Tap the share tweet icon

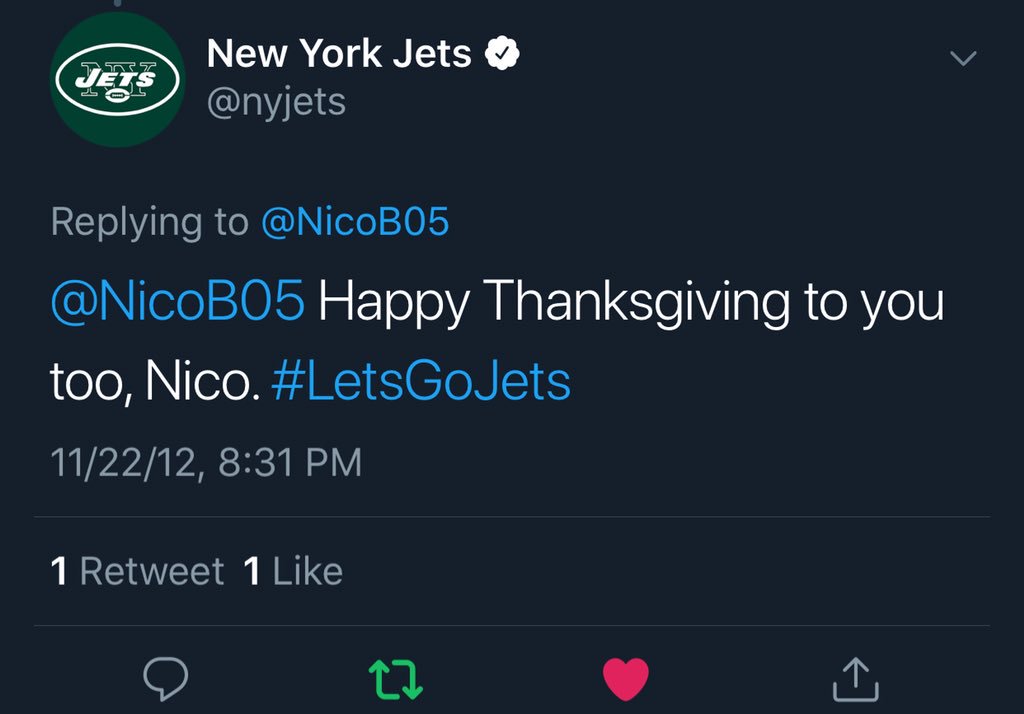coord(855,679)
